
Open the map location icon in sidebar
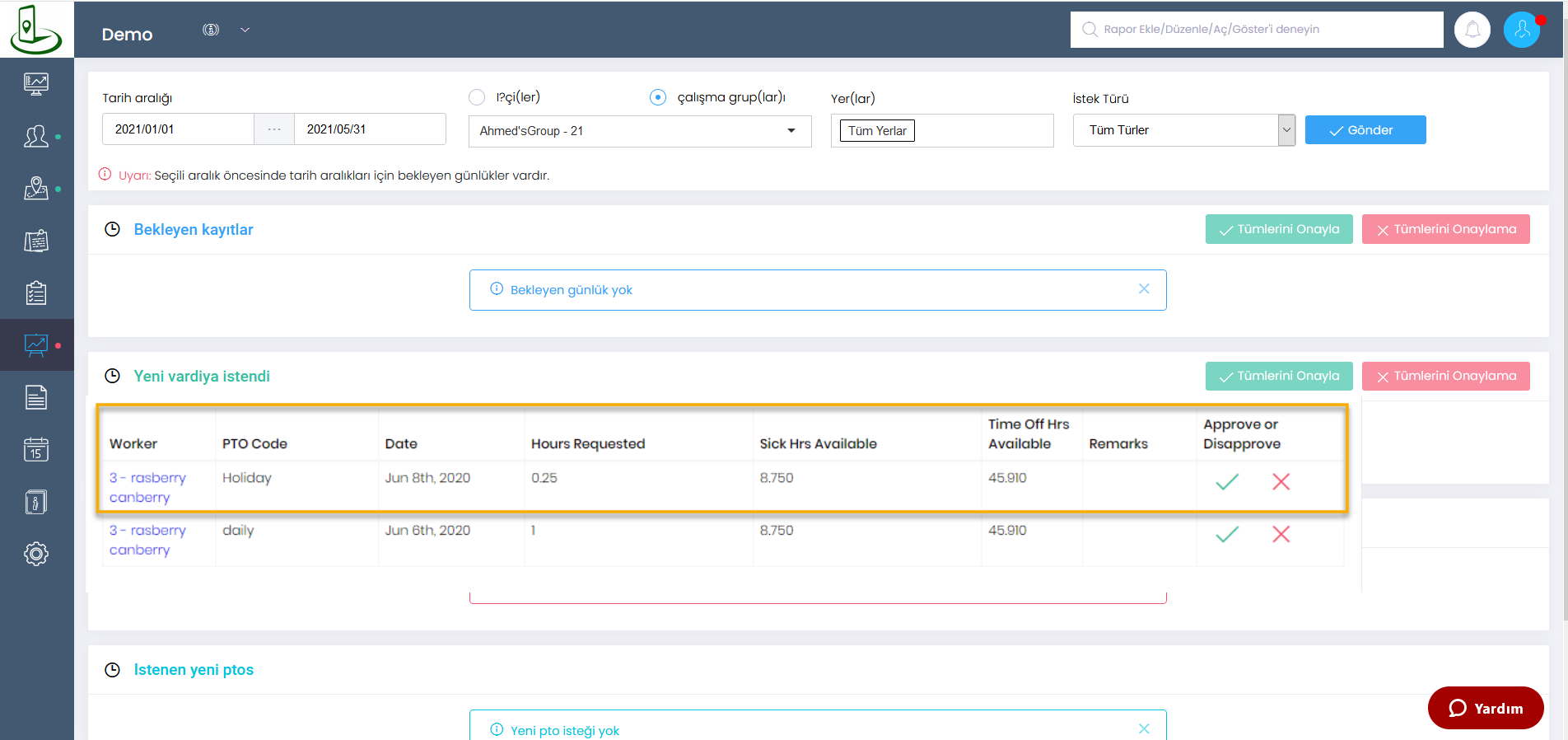tap(36, 189)
